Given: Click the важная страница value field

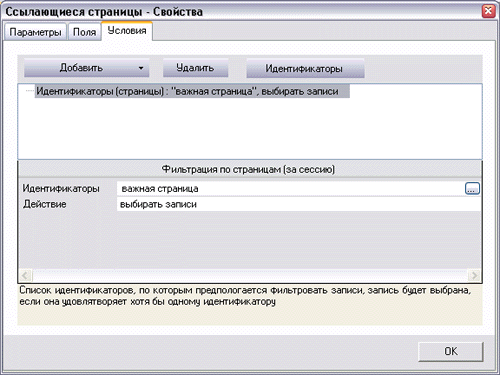Looking at the screenshot, I should [291, 189].
